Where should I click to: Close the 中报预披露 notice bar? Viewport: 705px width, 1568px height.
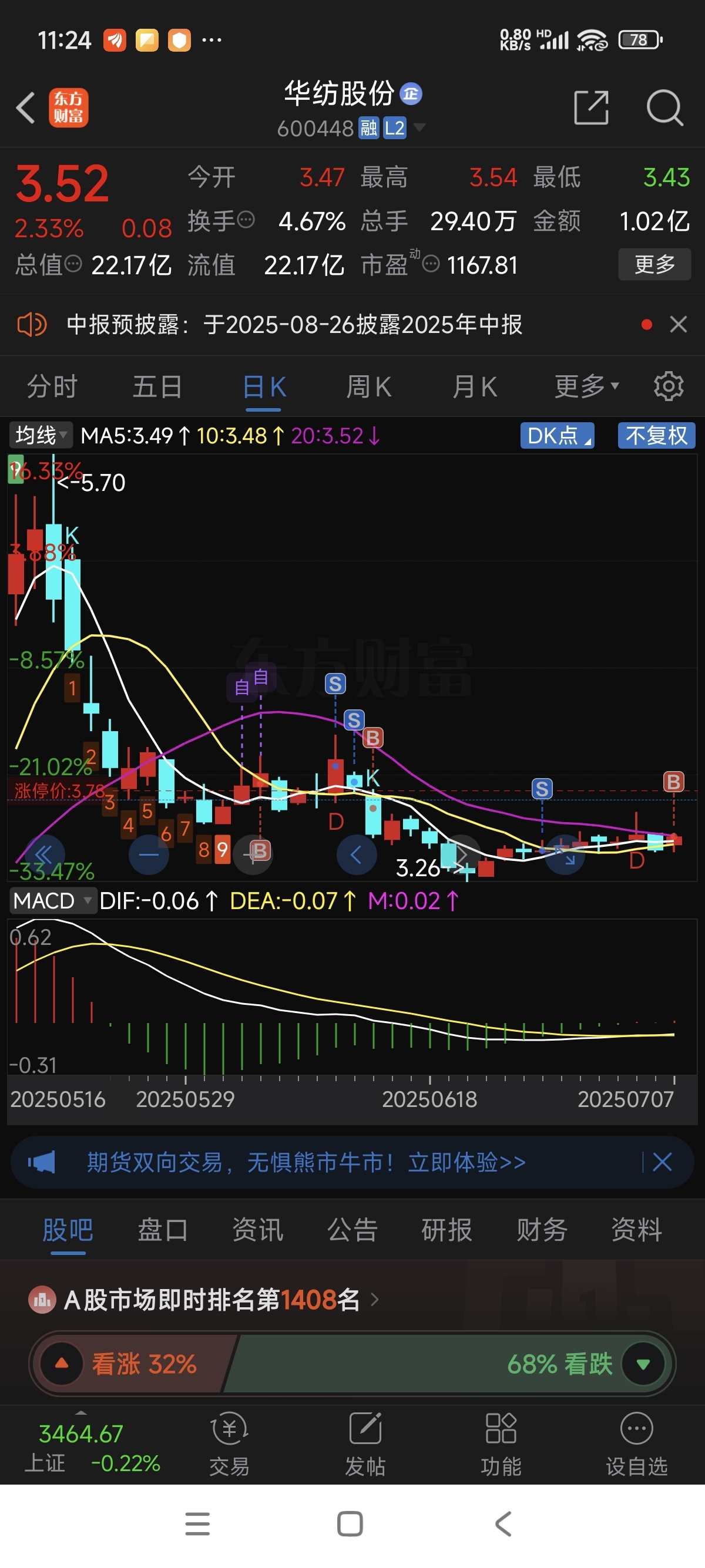click(678, 324)
